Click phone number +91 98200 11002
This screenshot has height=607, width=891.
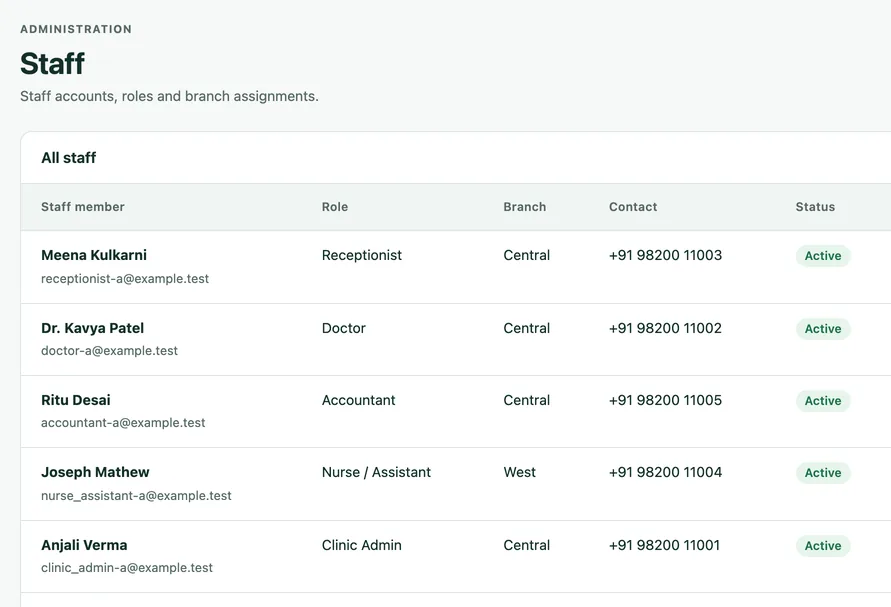665,328
